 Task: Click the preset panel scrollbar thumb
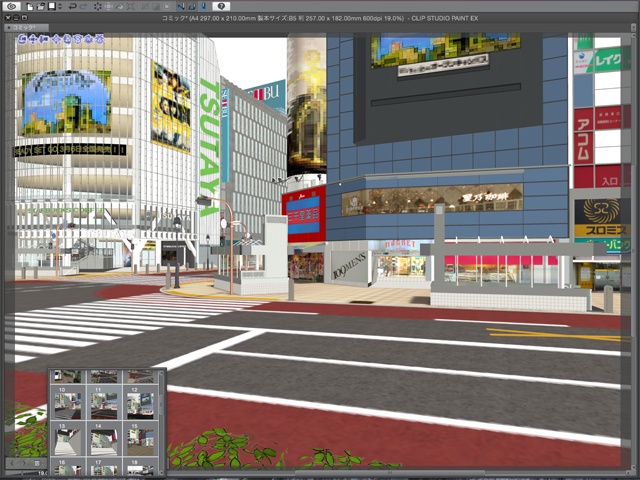point(162,403)
